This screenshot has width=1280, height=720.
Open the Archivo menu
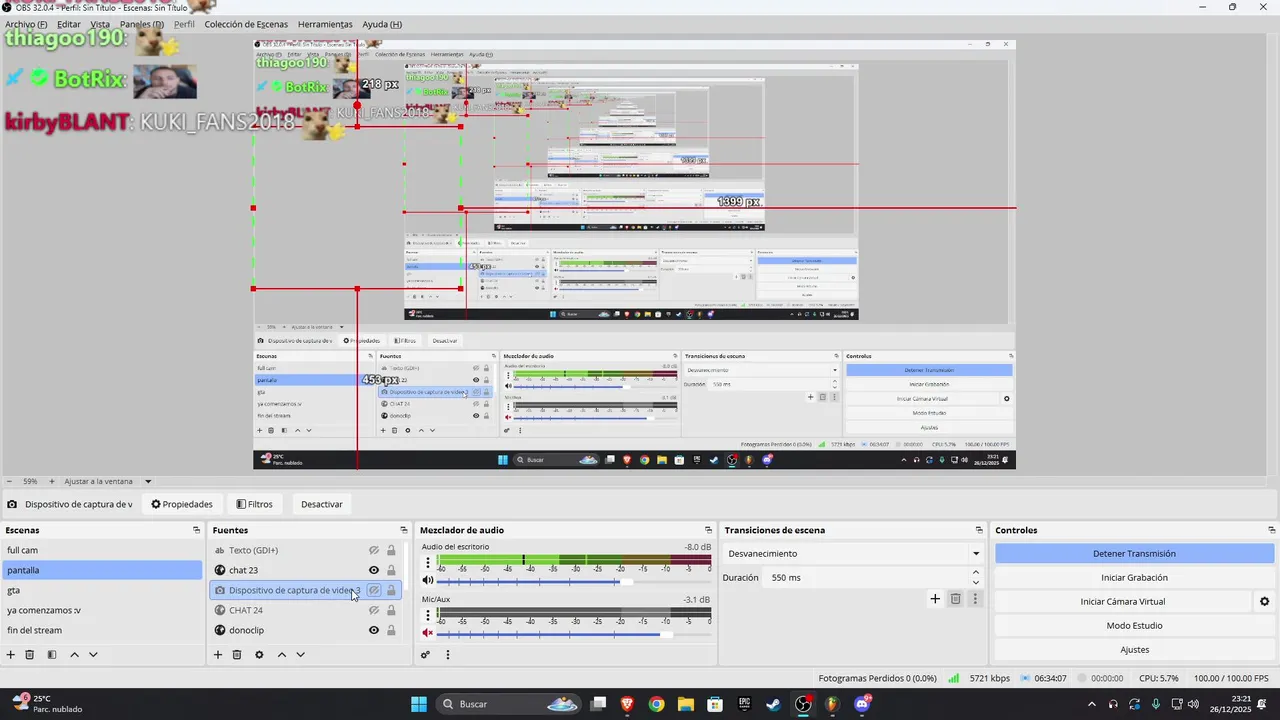tap(26, 24)
